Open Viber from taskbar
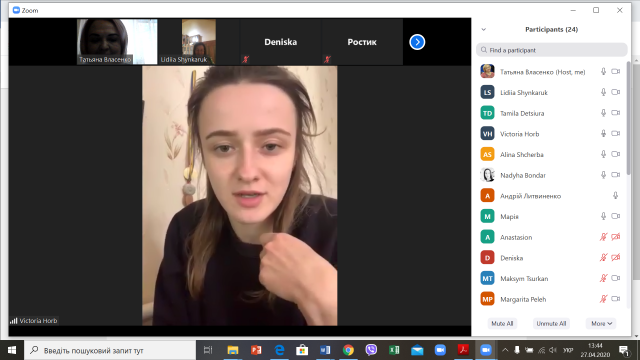 [x=371, y=350]
